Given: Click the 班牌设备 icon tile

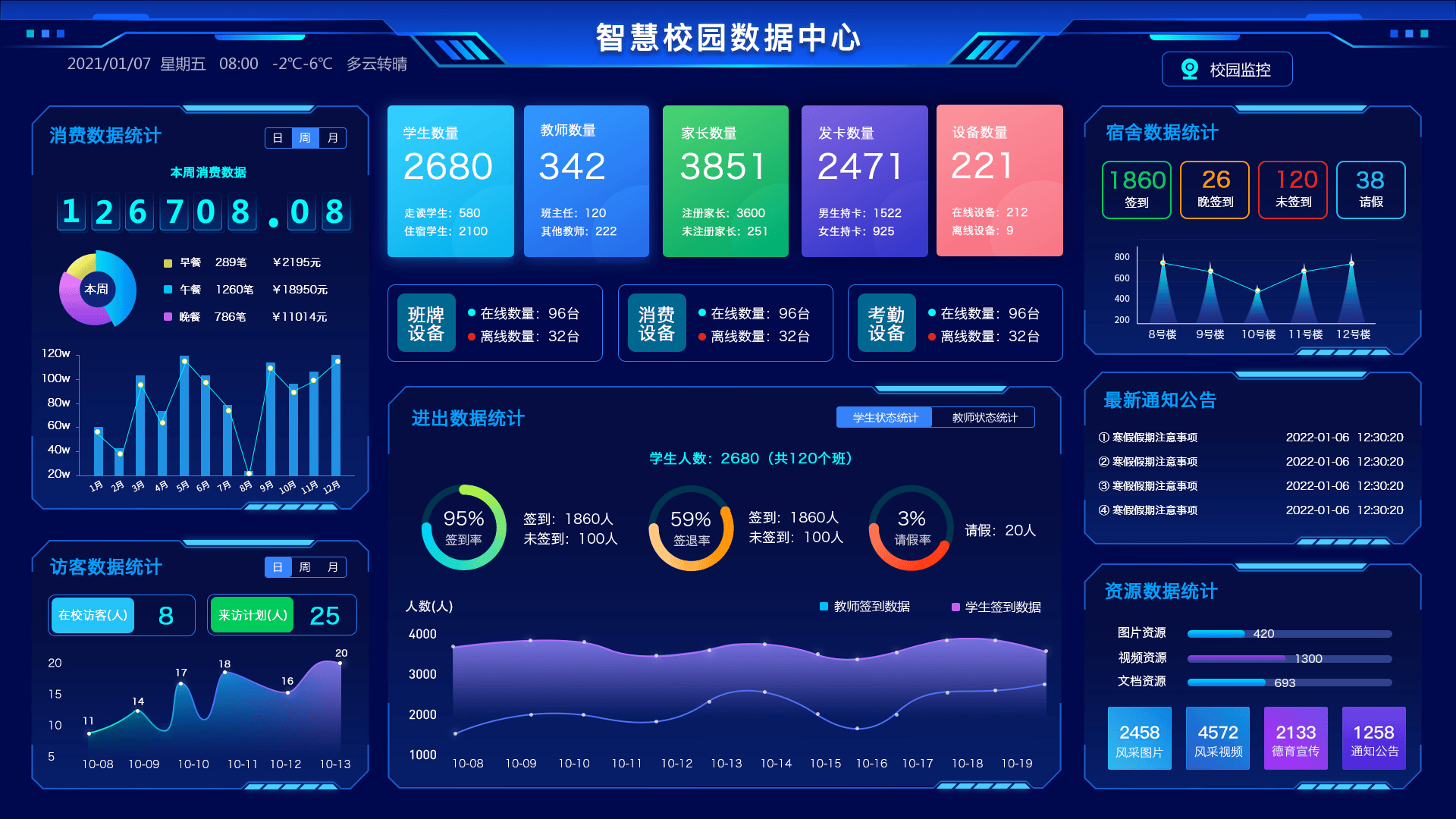Looking at the screenshot, I should 426,323.
